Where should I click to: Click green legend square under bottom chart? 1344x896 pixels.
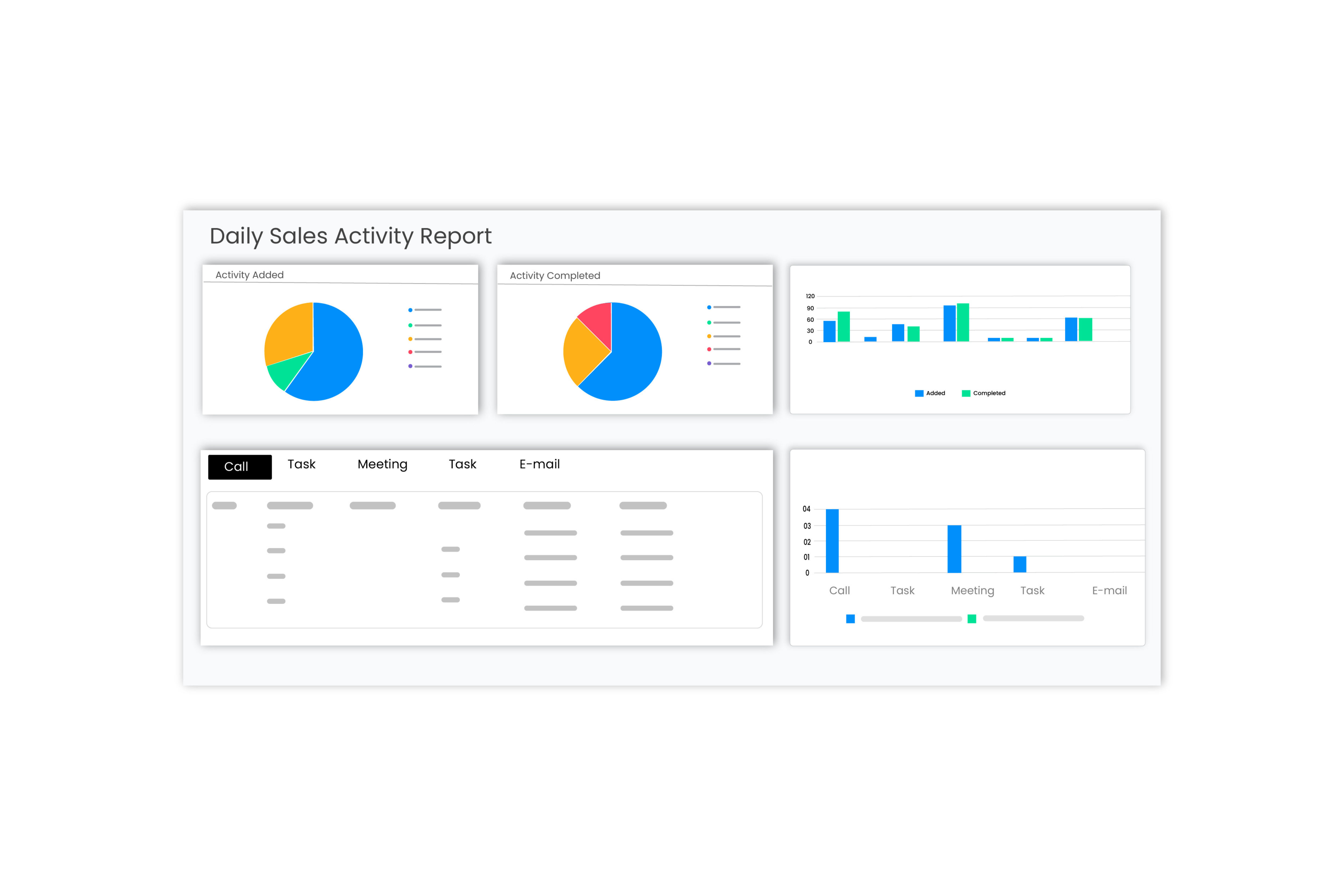(971, 619)
